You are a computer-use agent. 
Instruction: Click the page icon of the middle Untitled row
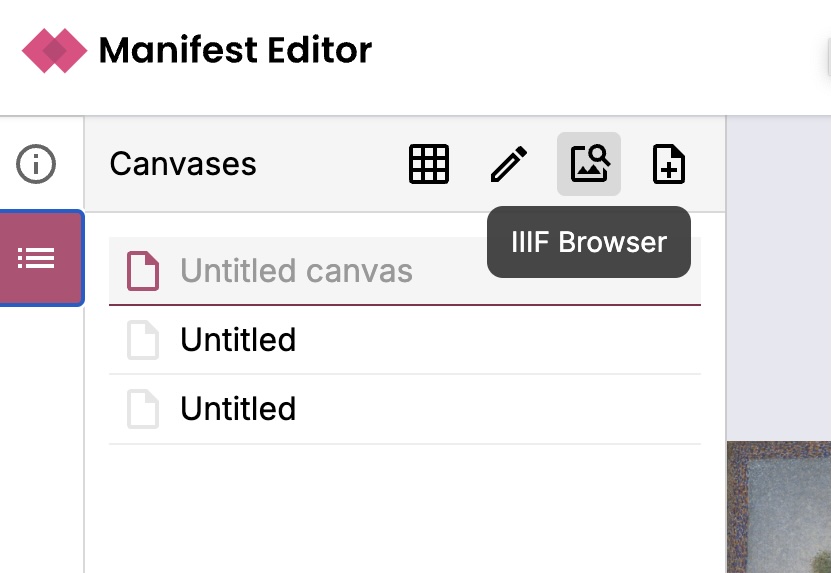143,340
